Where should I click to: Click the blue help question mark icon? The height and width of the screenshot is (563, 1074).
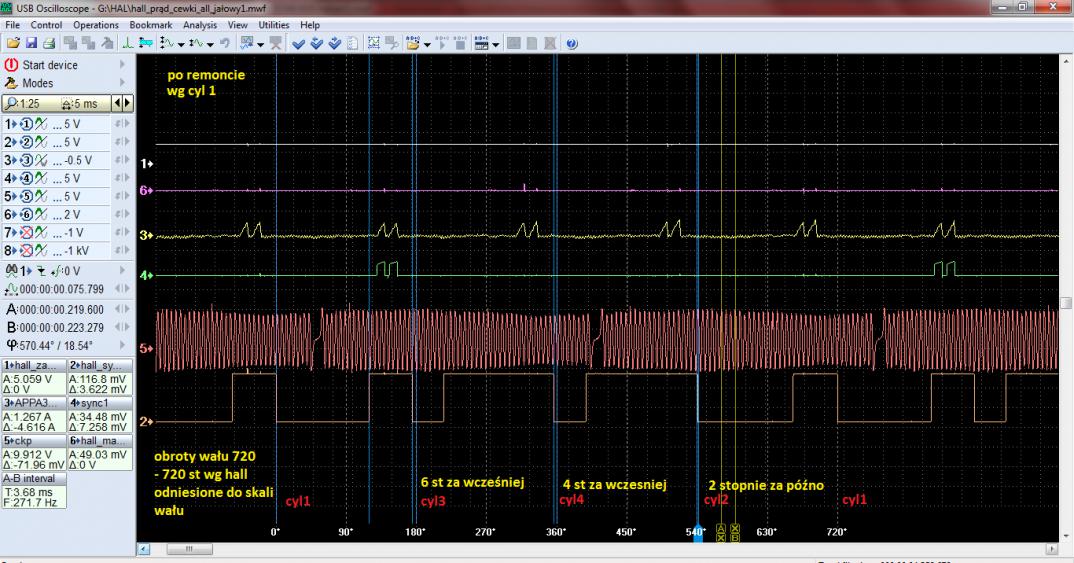coord(572,44)
